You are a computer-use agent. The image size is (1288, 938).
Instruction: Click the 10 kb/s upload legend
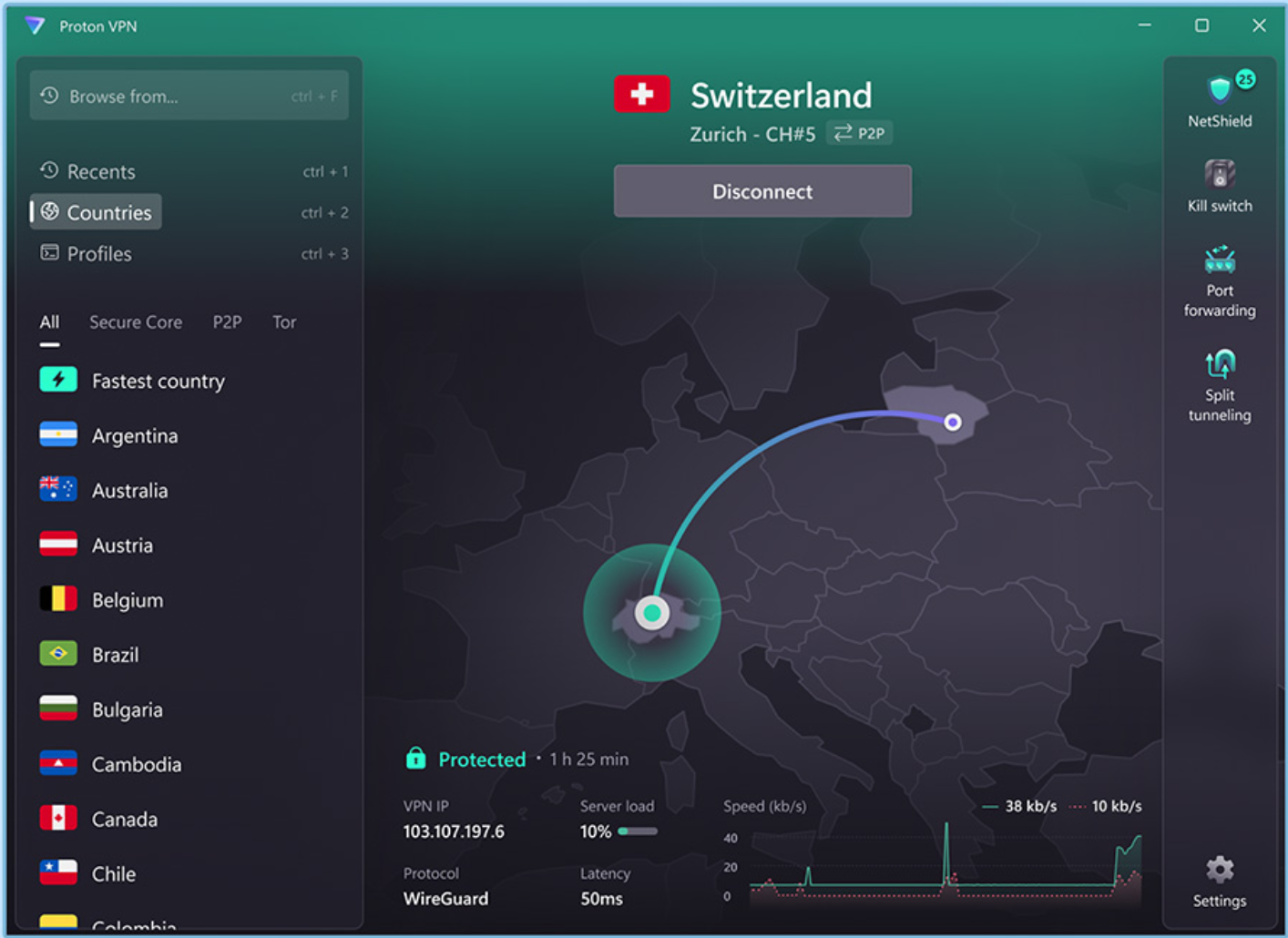click(1105, 806)
